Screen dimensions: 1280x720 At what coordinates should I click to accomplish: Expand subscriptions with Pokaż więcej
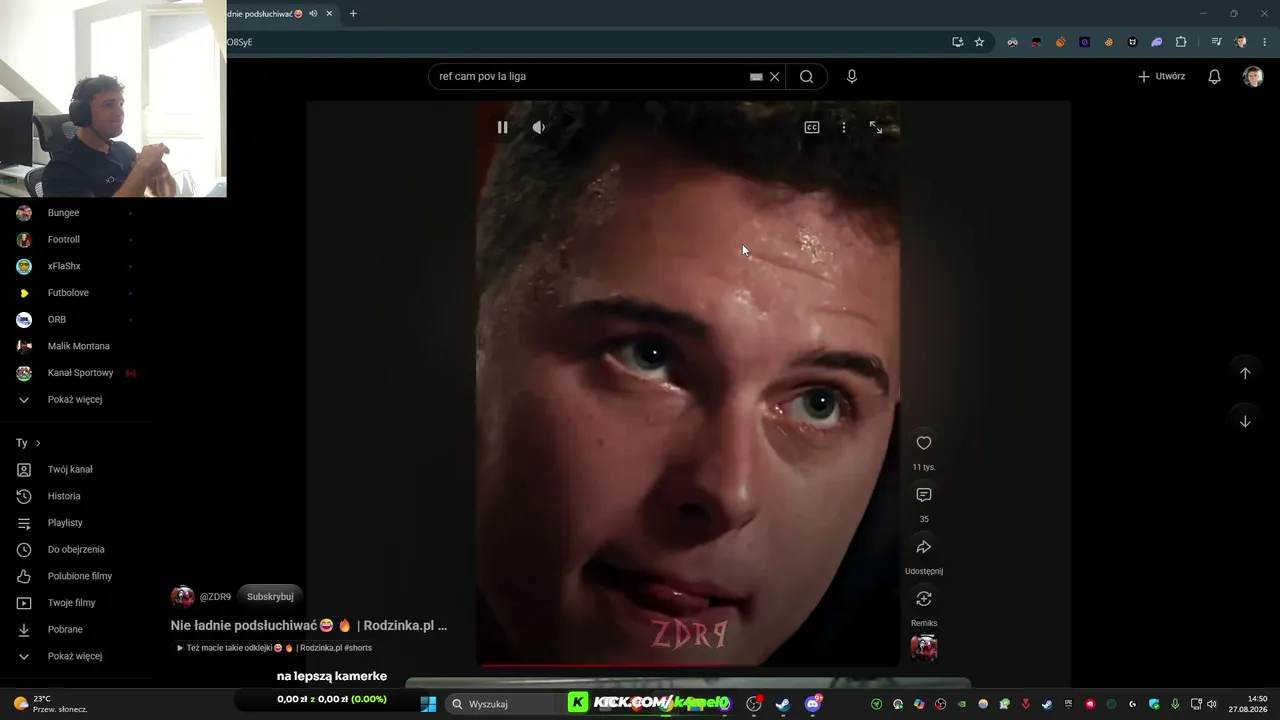click(76, 400)
